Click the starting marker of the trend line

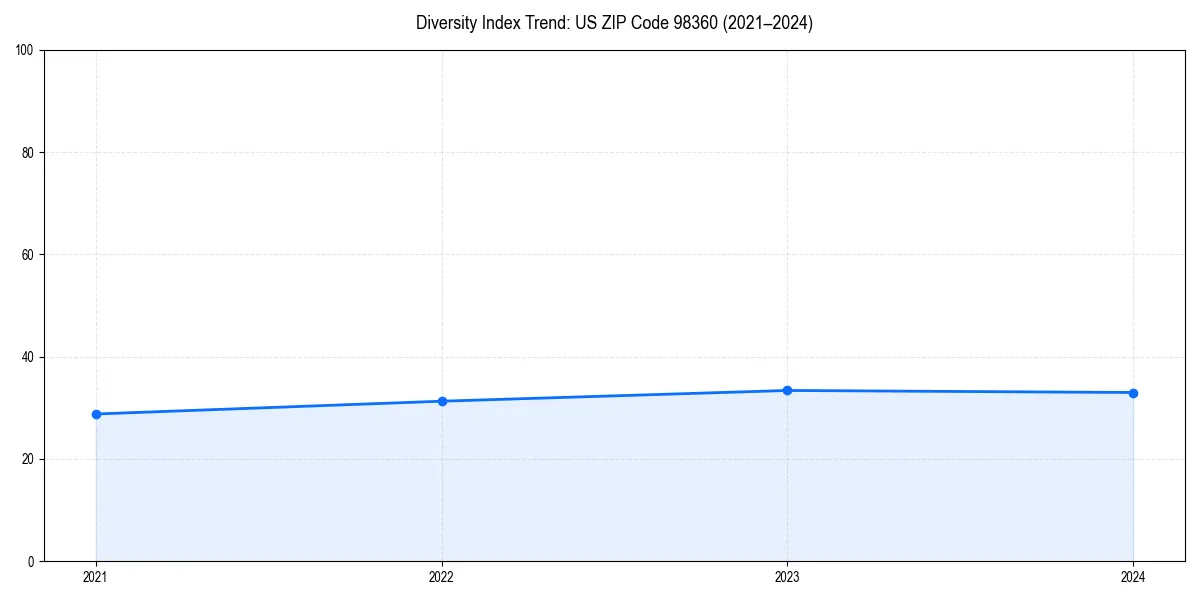coord(96,412)
